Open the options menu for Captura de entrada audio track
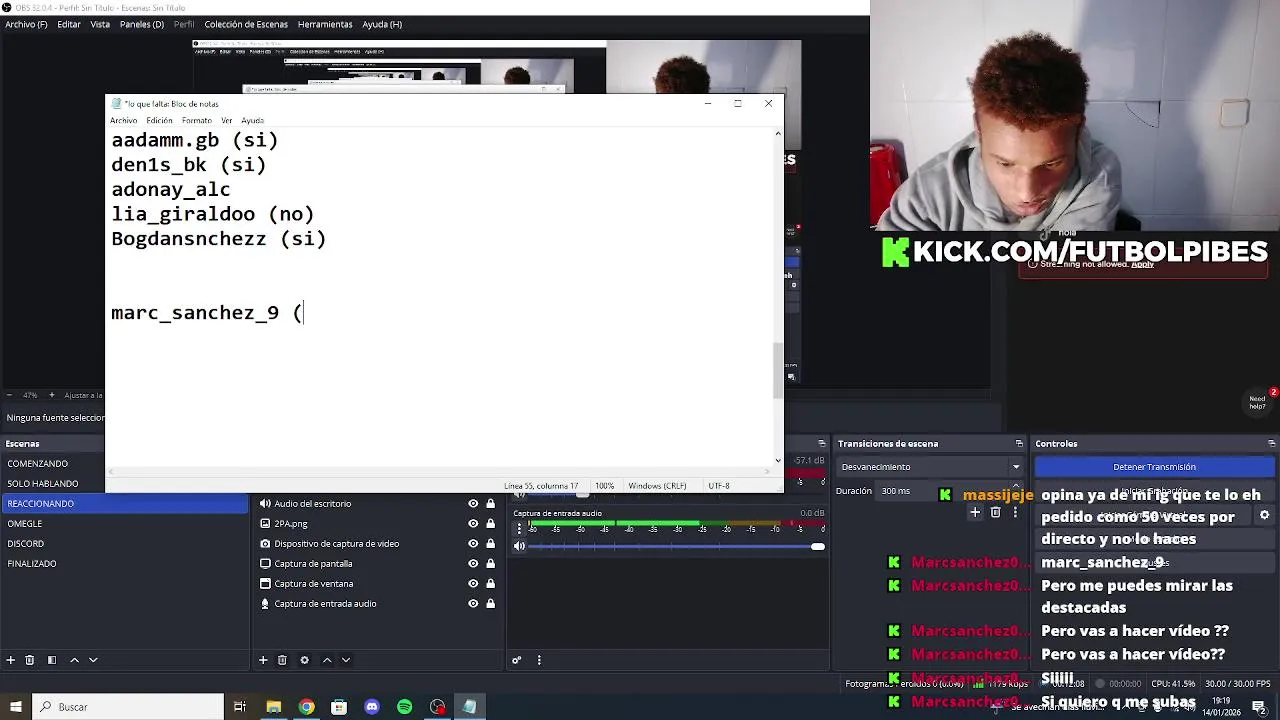 pyautogui.click(x=519, y=528)
